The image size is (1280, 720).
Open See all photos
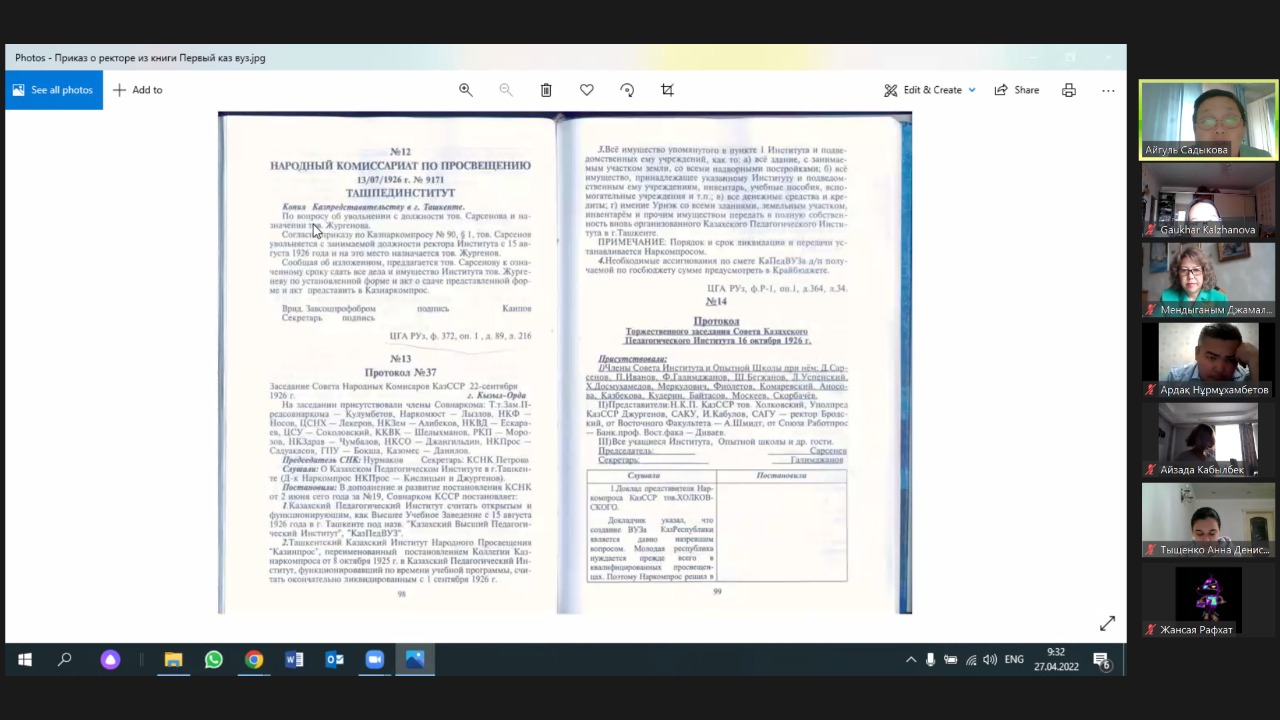tap(54, 90)
